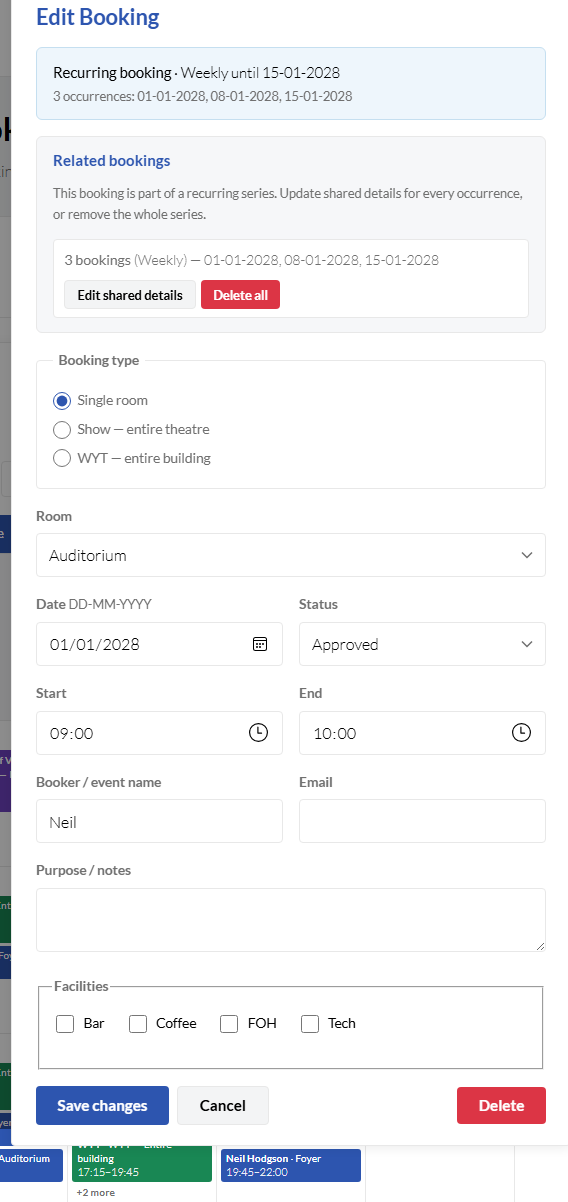Click the Neil Hodgson · Foyer calendar event

291,1165
